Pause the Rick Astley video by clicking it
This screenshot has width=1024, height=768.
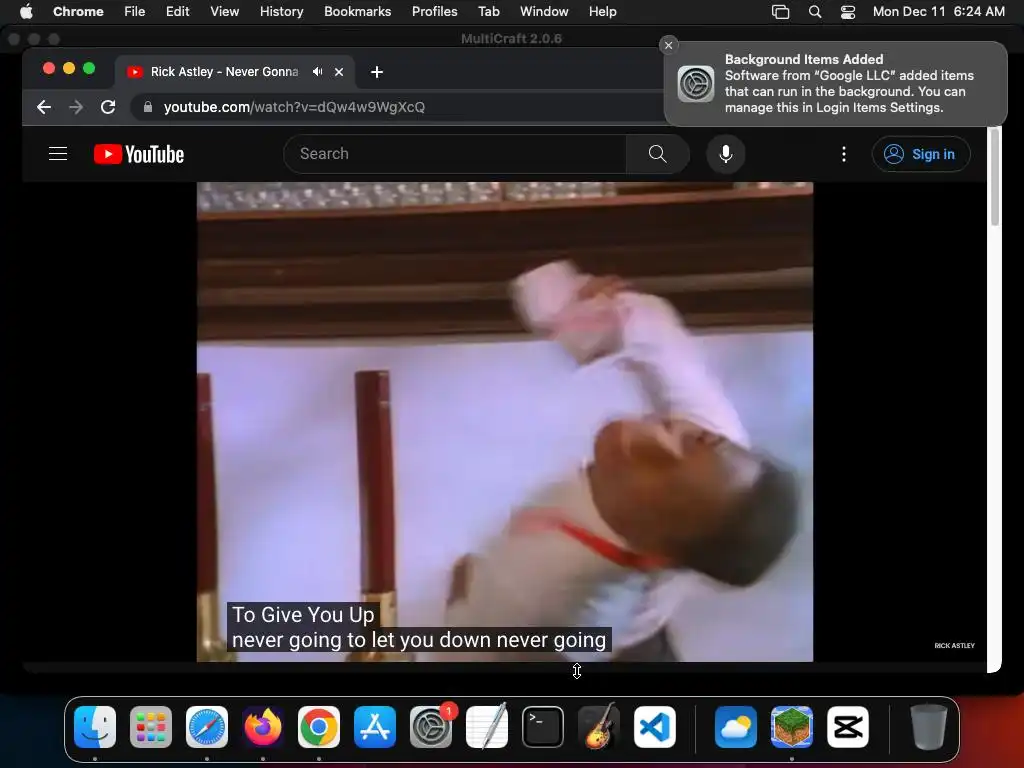point(505,422)
